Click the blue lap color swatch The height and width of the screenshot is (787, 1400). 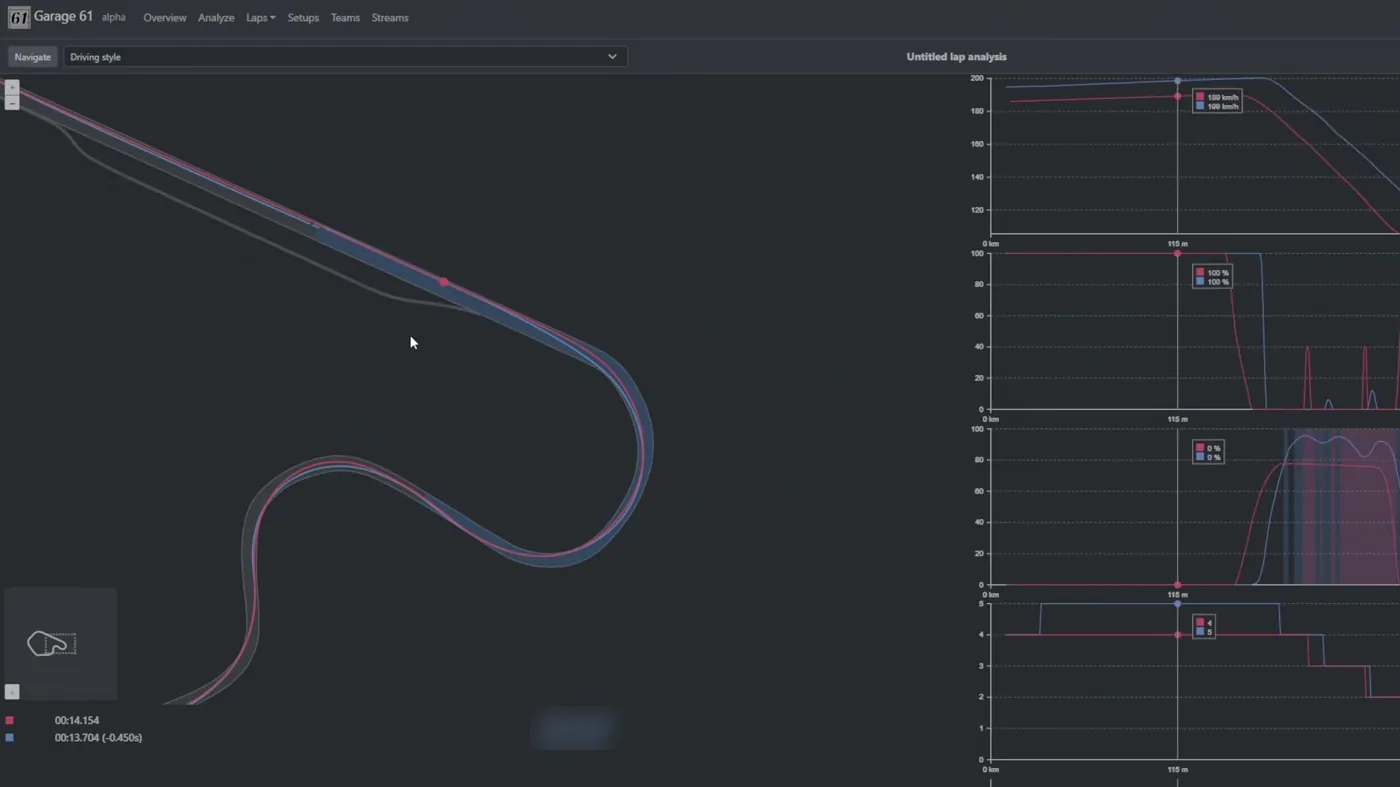[x=10, y=738]
